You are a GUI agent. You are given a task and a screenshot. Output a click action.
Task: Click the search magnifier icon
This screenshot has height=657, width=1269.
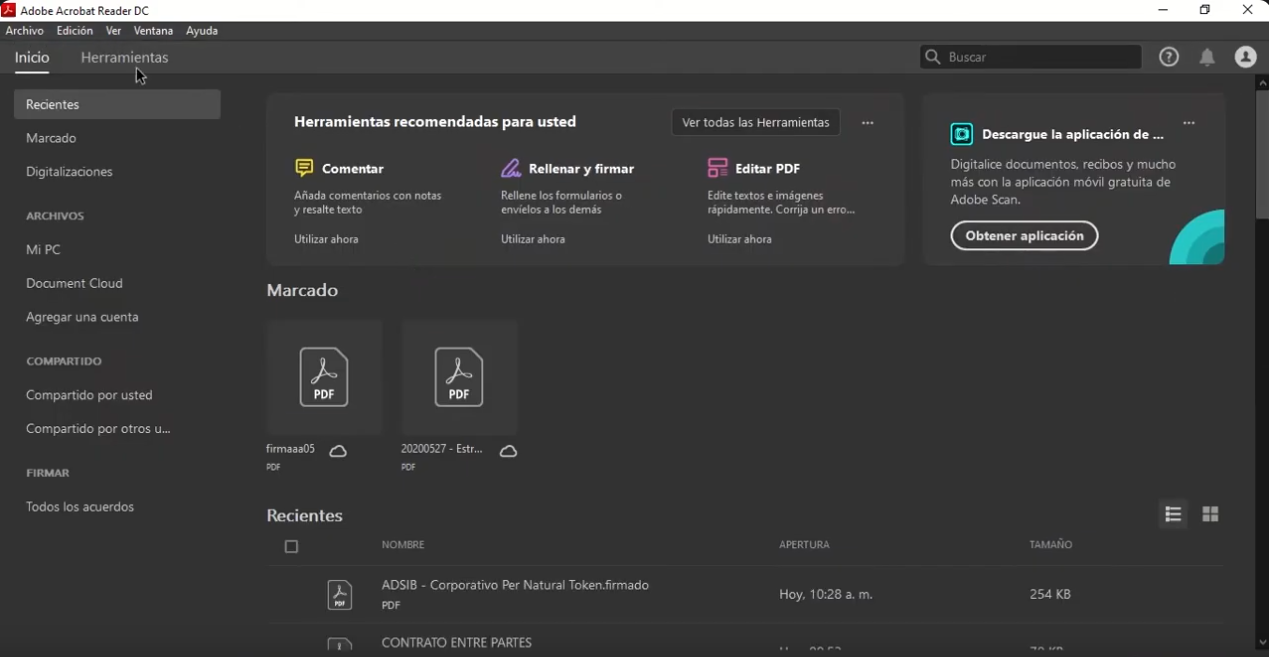tap(933, 57)
